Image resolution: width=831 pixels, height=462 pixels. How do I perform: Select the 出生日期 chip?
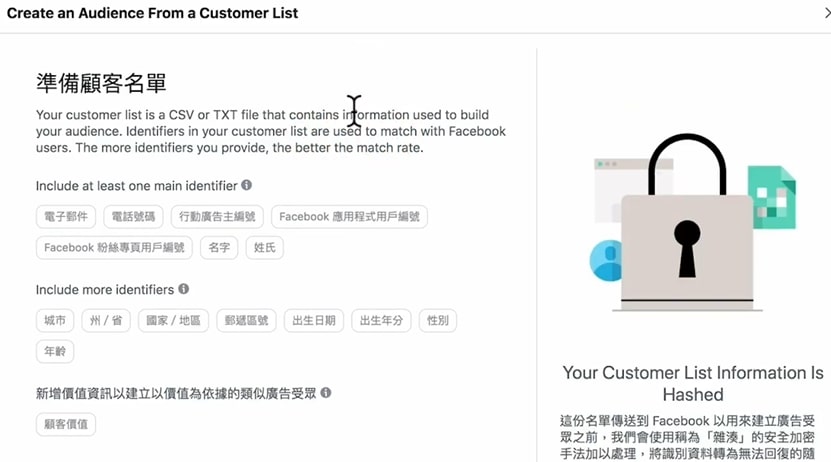pyautogui.click(x=314, y=321)
